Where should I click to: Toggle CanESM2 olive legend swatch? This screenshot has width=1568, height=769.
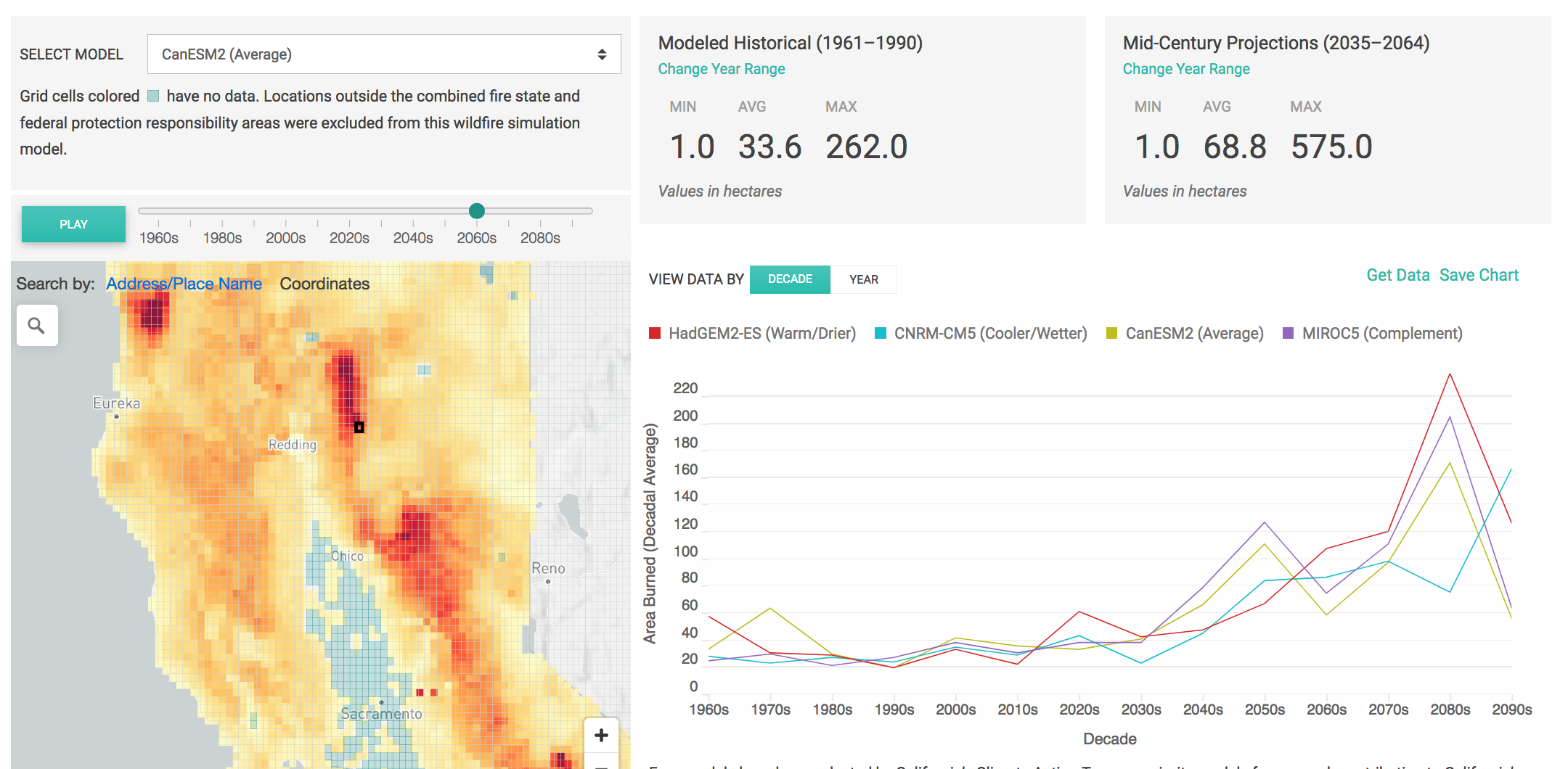click(1111, 333)
